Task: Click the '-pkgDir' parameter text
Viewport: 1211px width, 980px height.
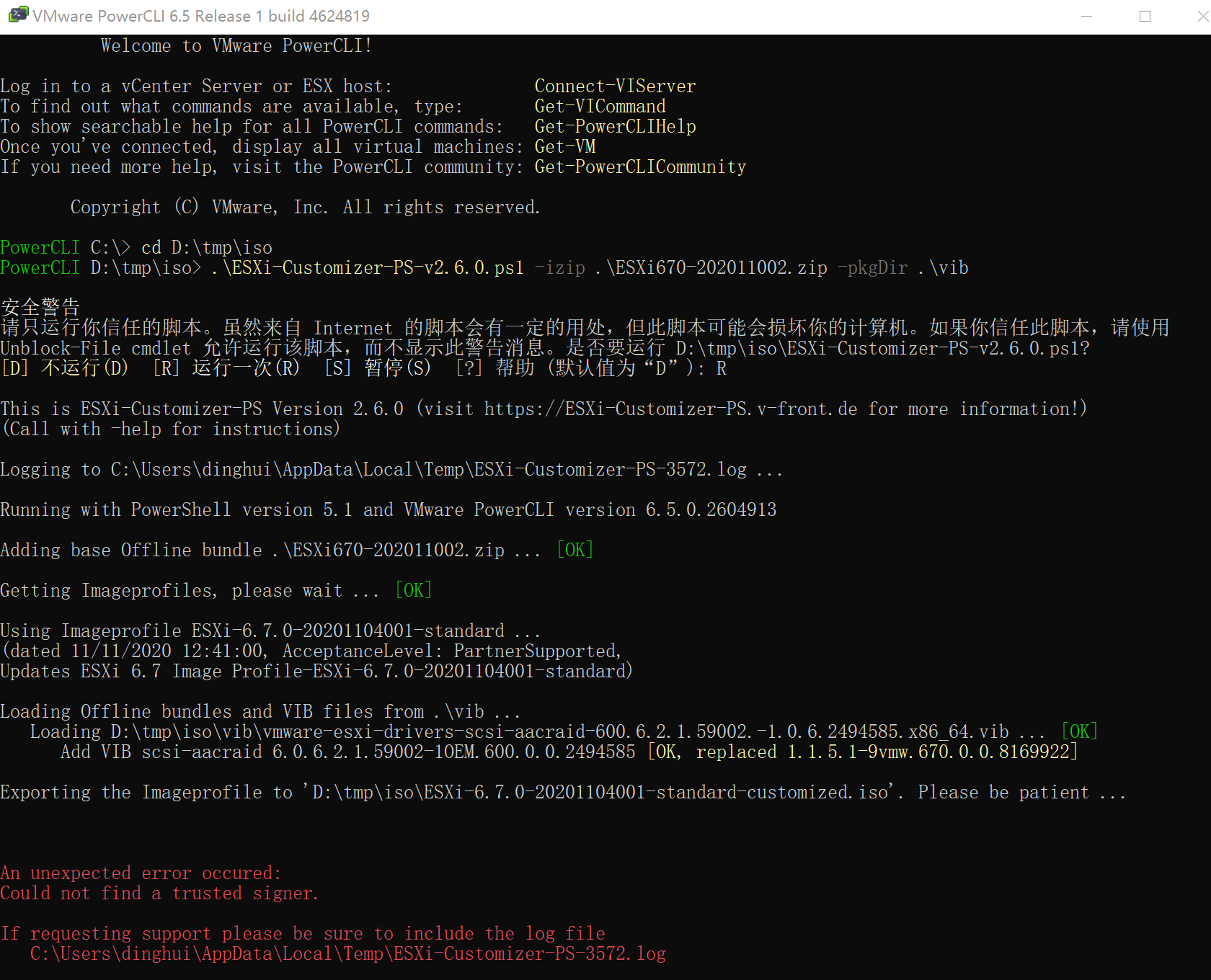Action: [x=872, y=267]
